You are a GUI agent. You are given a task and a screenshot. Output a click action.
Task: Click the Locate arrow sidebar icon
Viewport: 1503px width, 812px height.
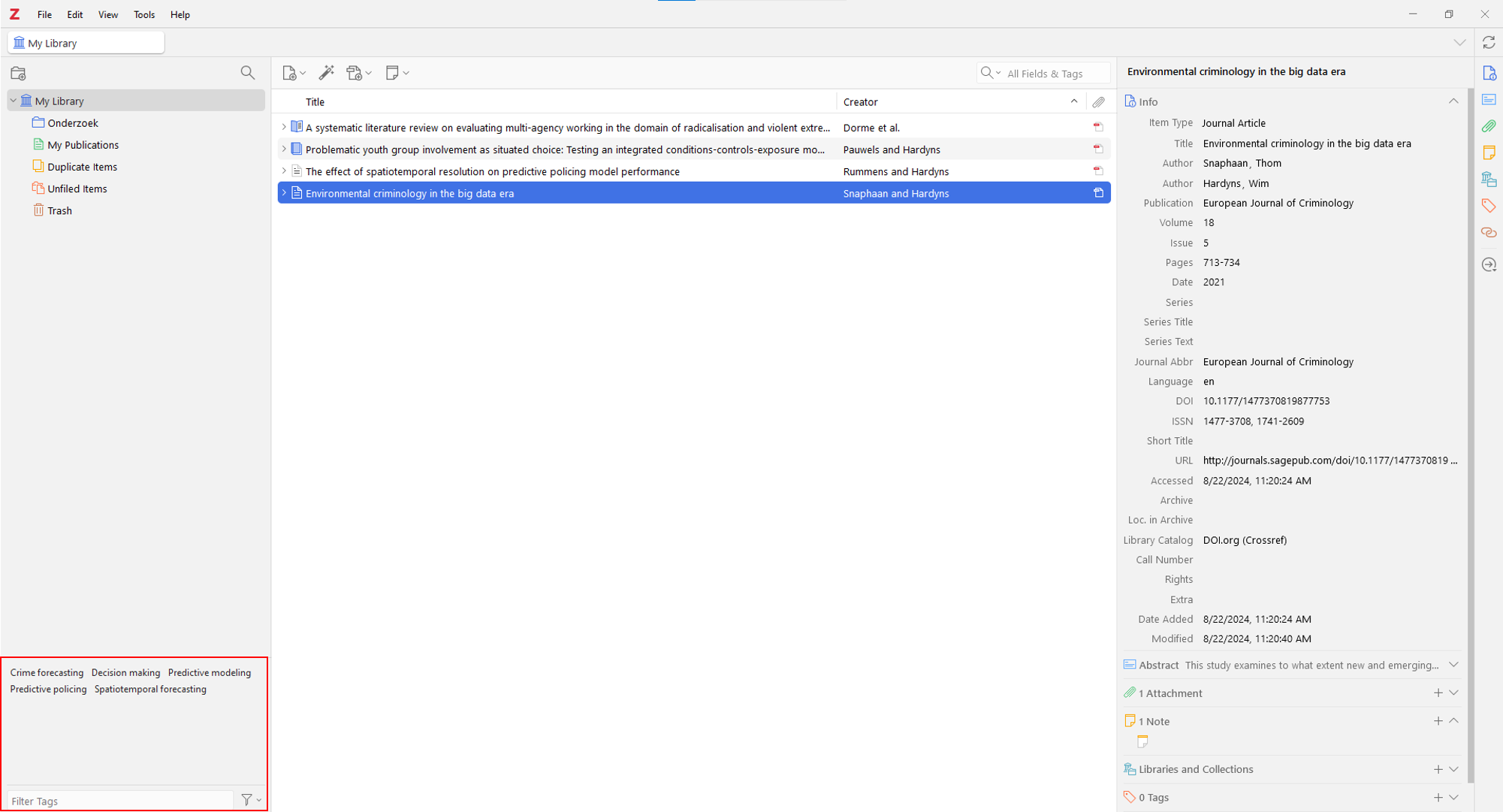coord(1489,264)
